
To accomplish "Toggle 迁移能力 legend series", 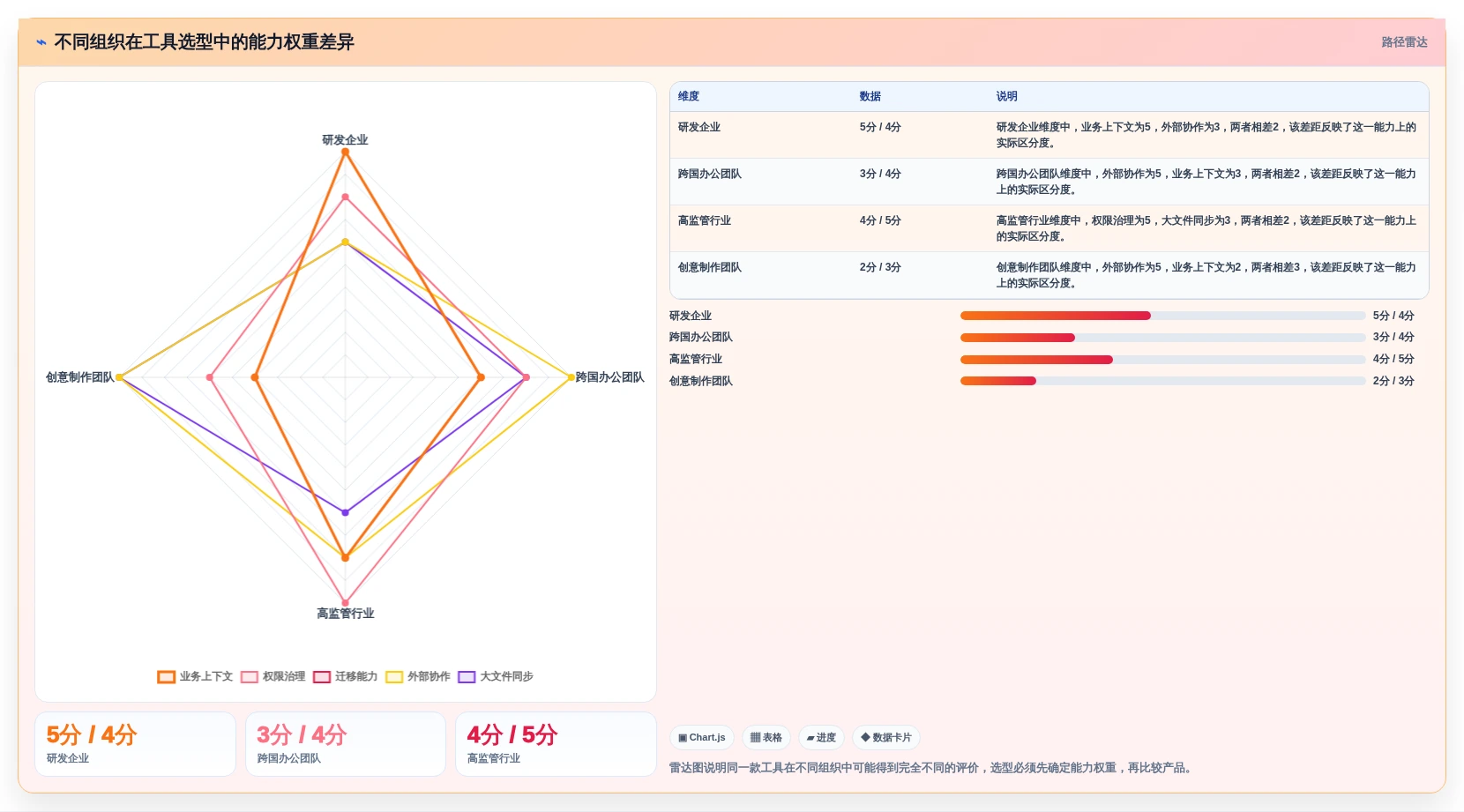I will click(x=345, y=676).
